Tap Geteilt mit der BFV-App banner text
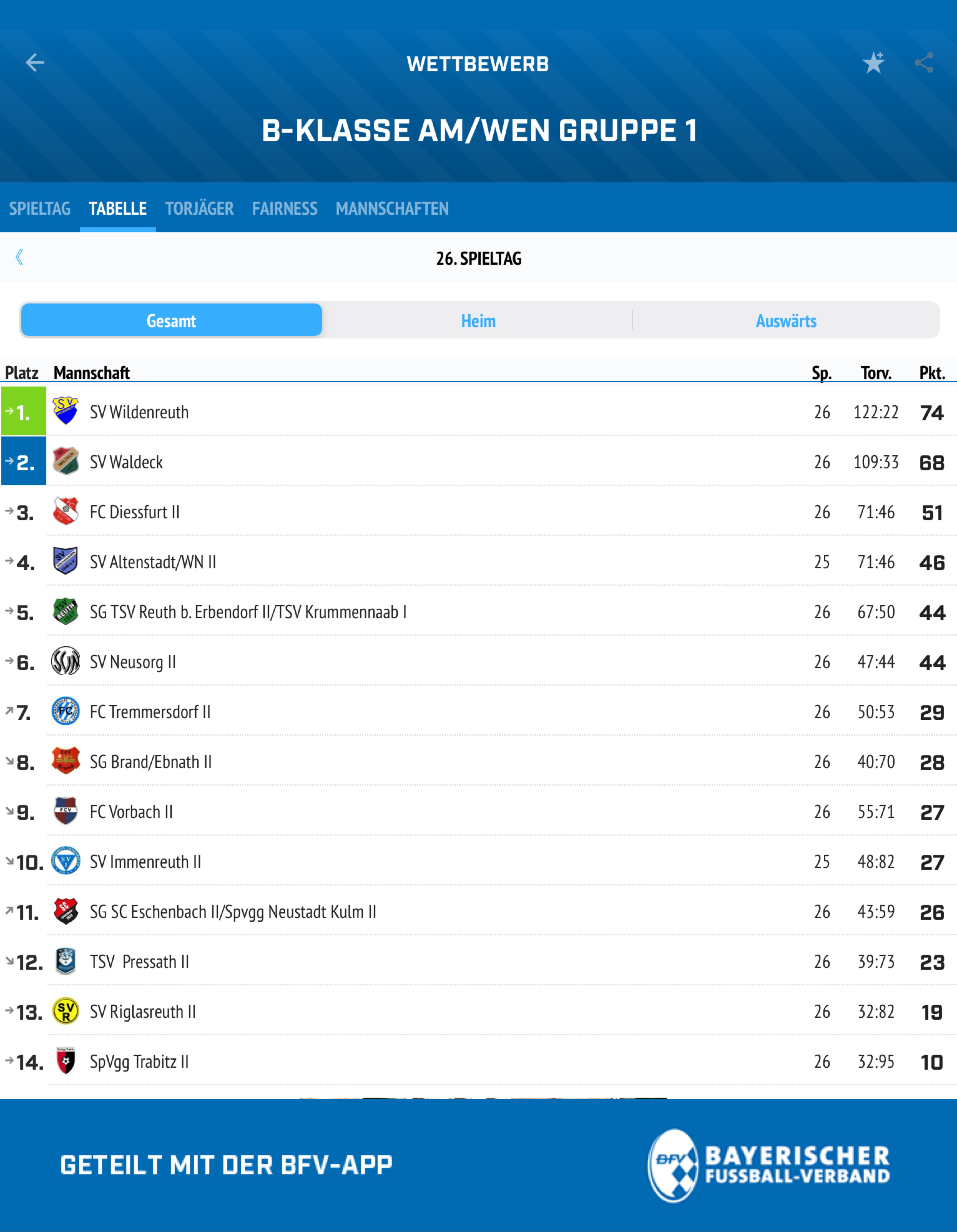Image resolution: width=957 pixels, height=1232 pixels. 226,1165
